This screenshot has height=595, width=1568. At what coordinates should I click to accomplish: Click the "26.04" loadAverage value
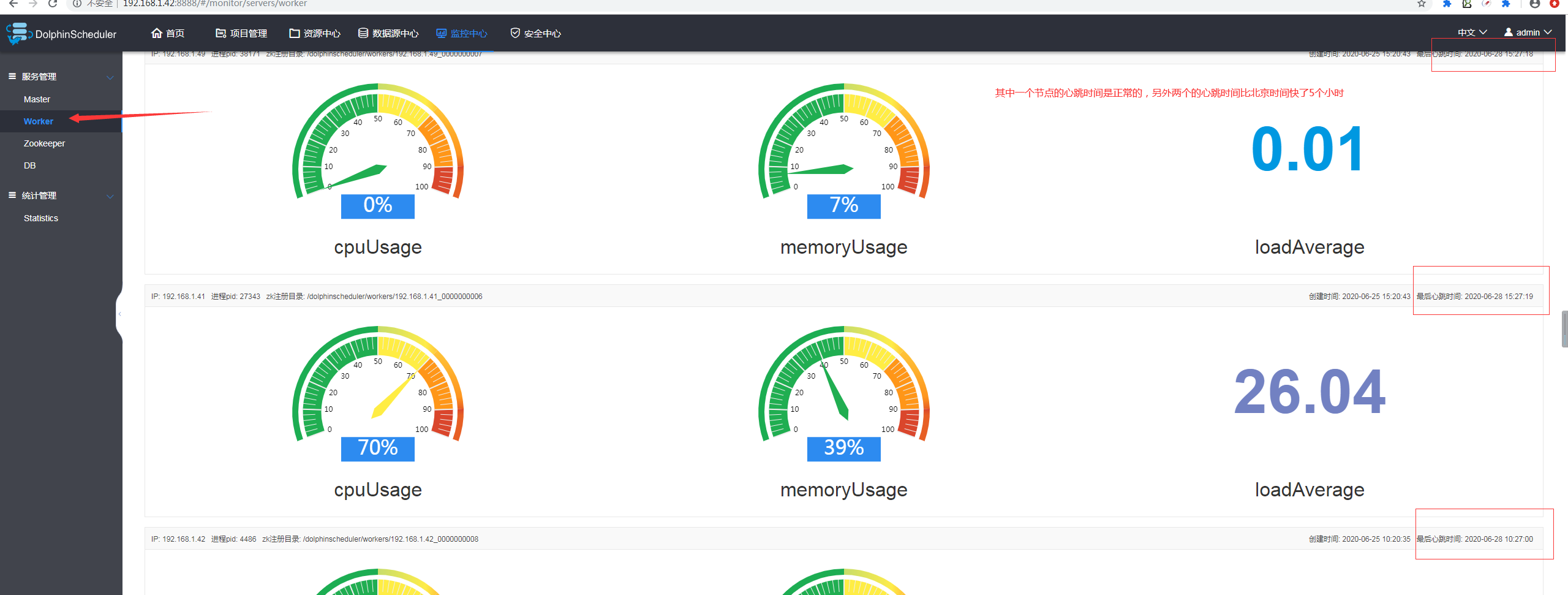1310,392
